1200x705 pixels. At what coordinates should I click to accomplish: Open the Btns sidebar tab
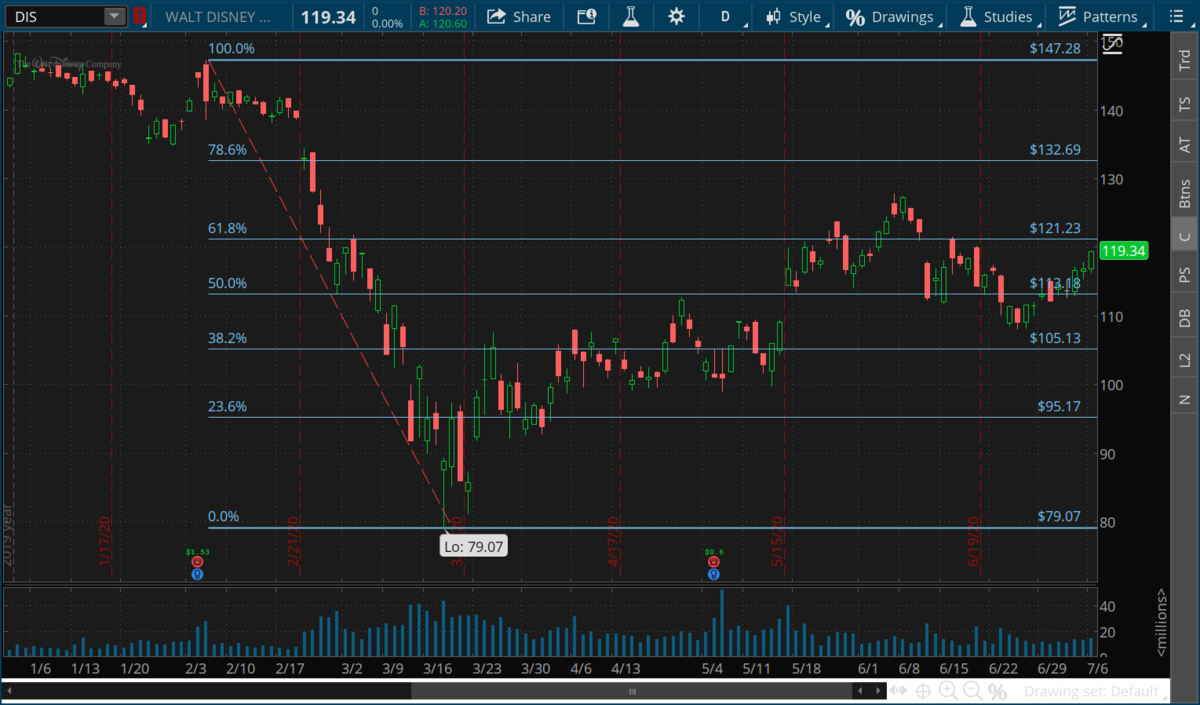point(1185,191)
